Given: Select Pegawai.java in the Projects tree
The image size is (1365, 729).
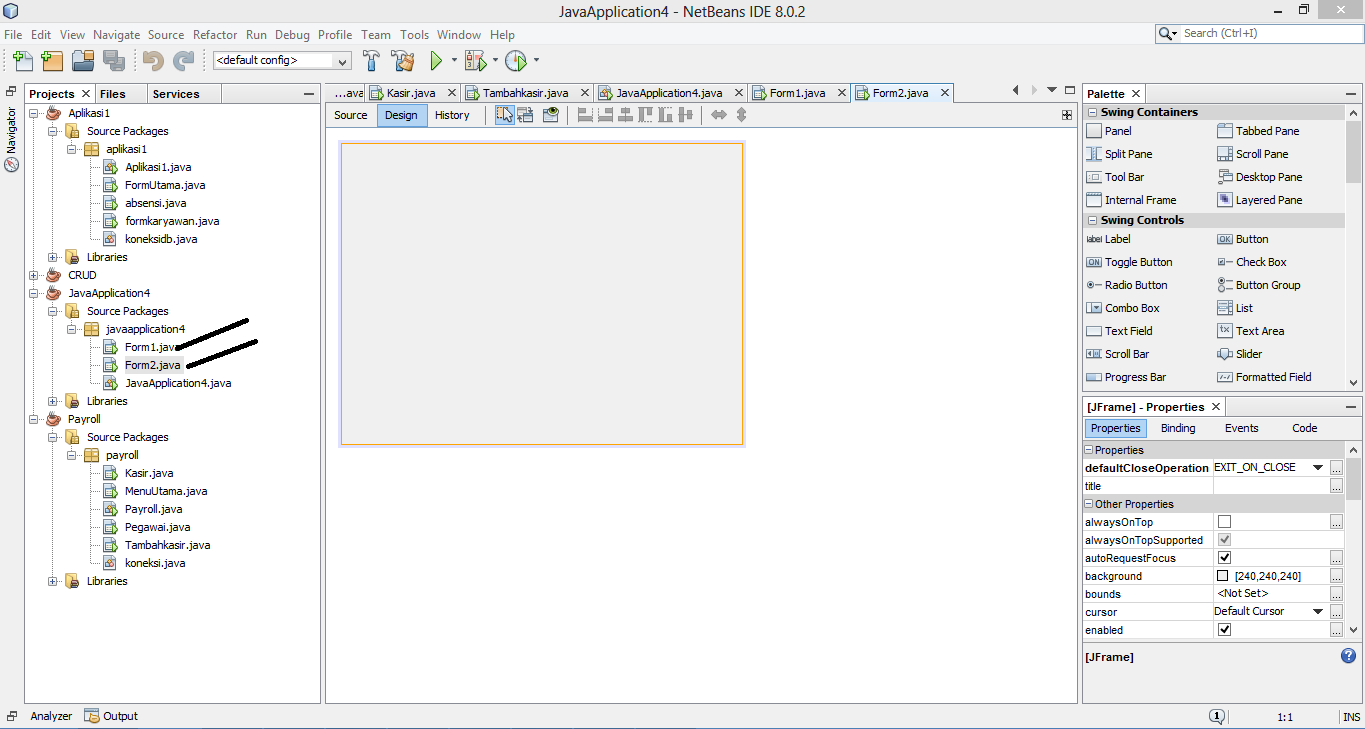Looking at the screenshot, I should click(x=157, y=527).
